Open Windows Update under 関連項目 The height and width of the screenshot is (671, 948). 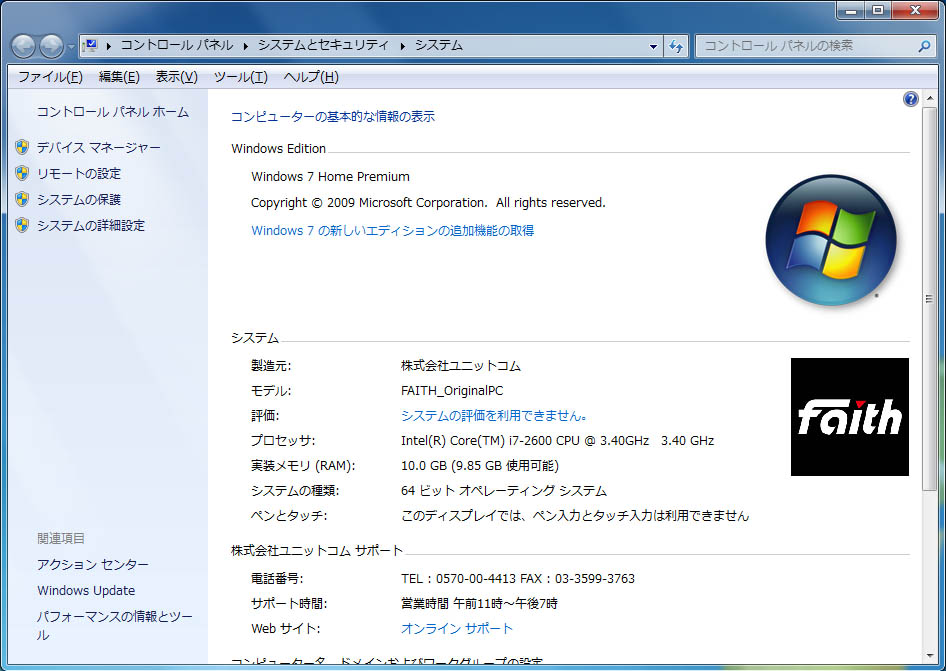(86, 590)
